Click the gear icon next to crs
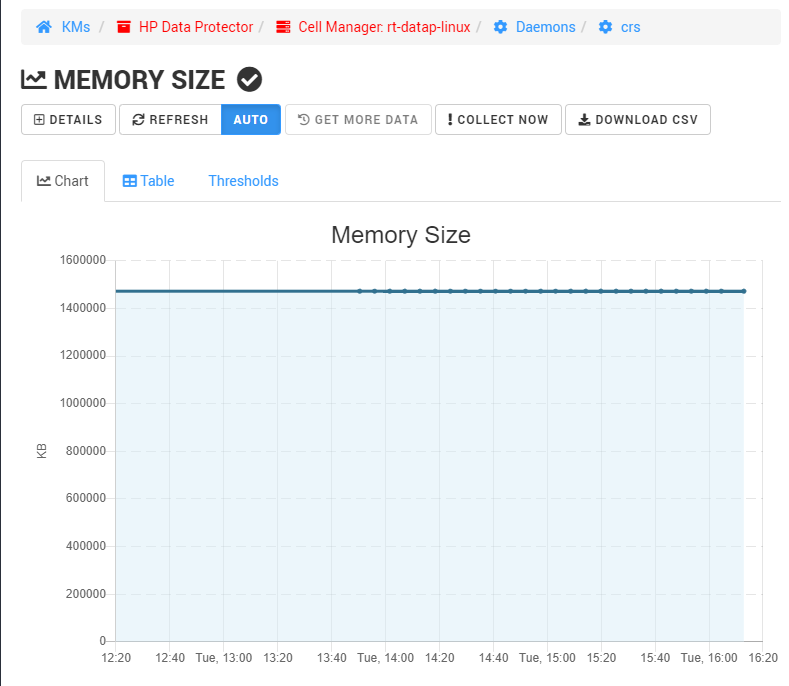789x686 pixels. coord(605,27)
